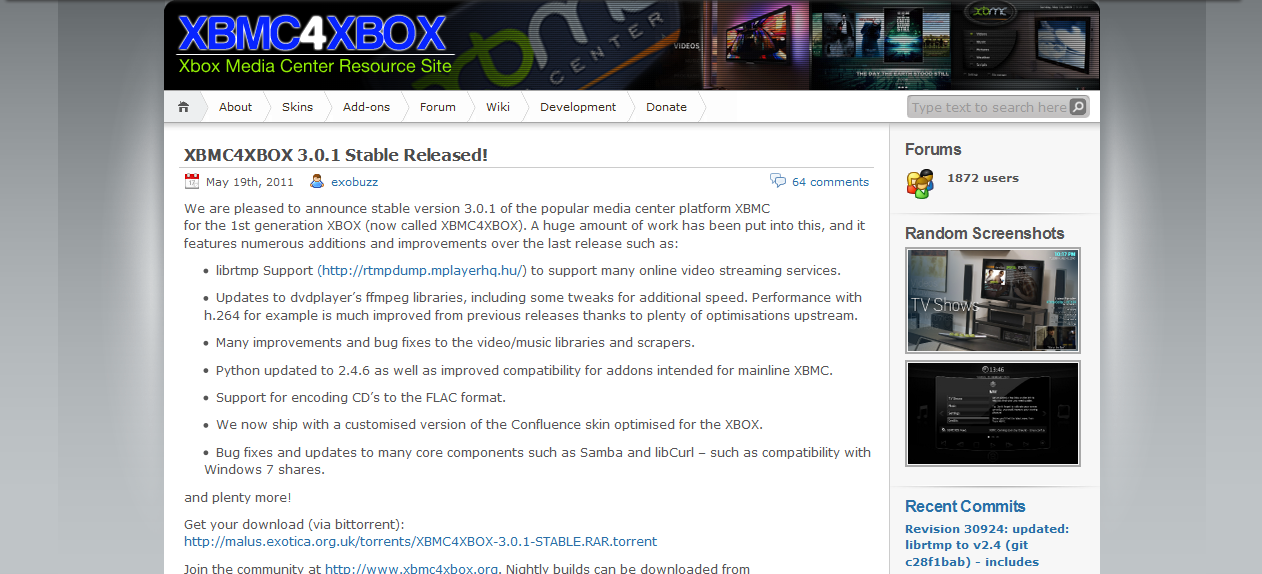Click the 'and plenty more!' text
This screenshot has width=1262, height=574.
tap(238, 497)
